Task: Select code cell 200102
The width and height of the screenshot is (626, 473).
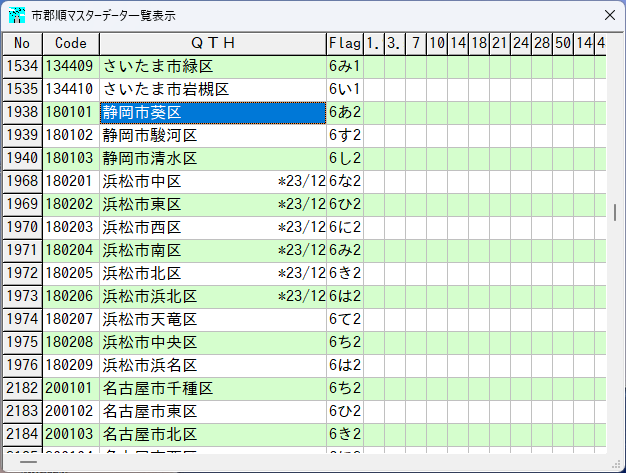Action: pyautogui.click(x=70, y=411)
